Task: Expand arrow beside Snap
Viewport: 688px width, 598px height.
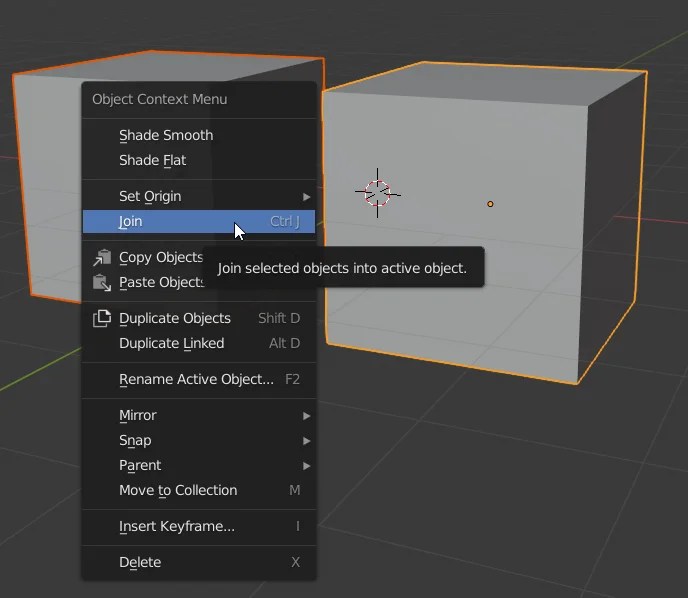Action: (307, 440)
